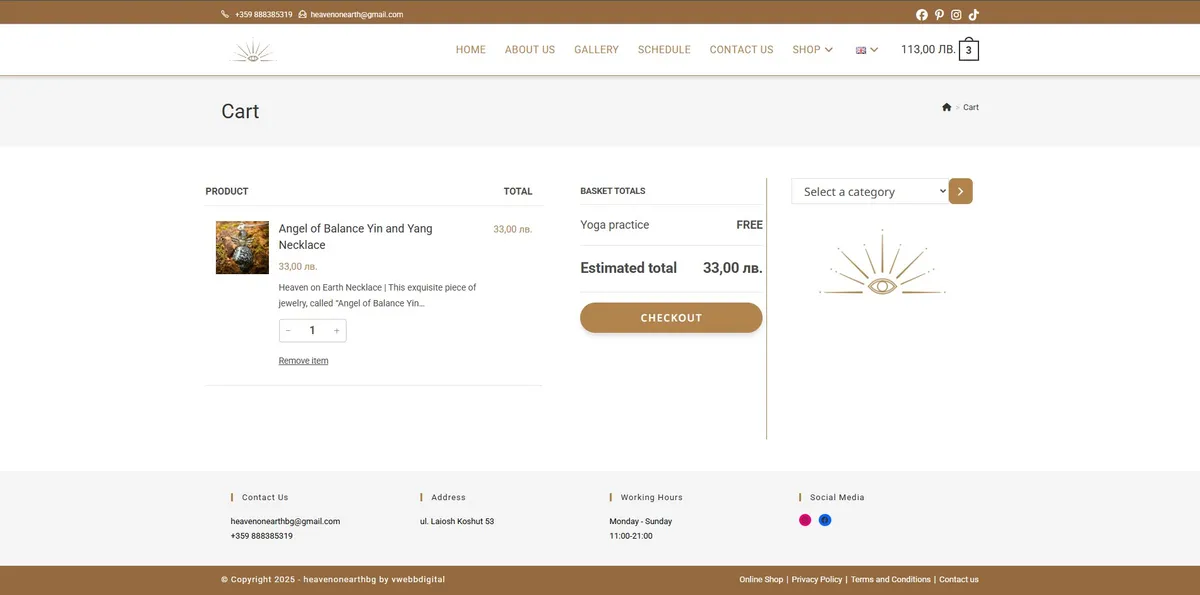Open the blue Facebook footer icon
The width and height of the screenshot is (1200, 595).
coord(825,520)
